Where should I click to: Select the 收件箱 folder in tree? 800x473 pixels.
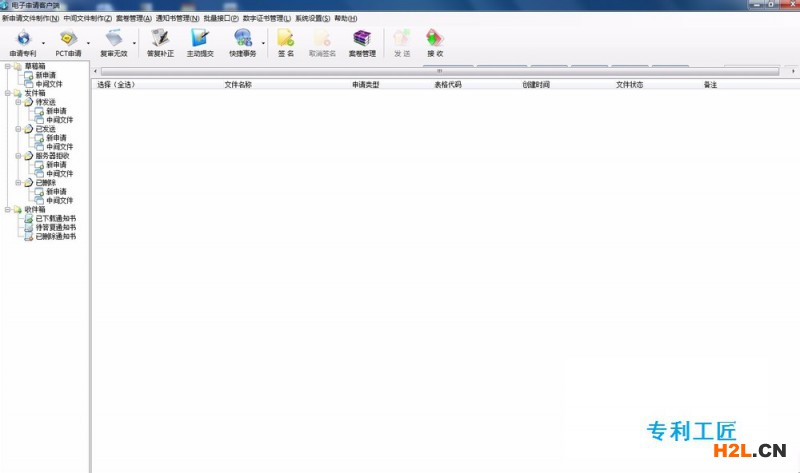[35, 210]
